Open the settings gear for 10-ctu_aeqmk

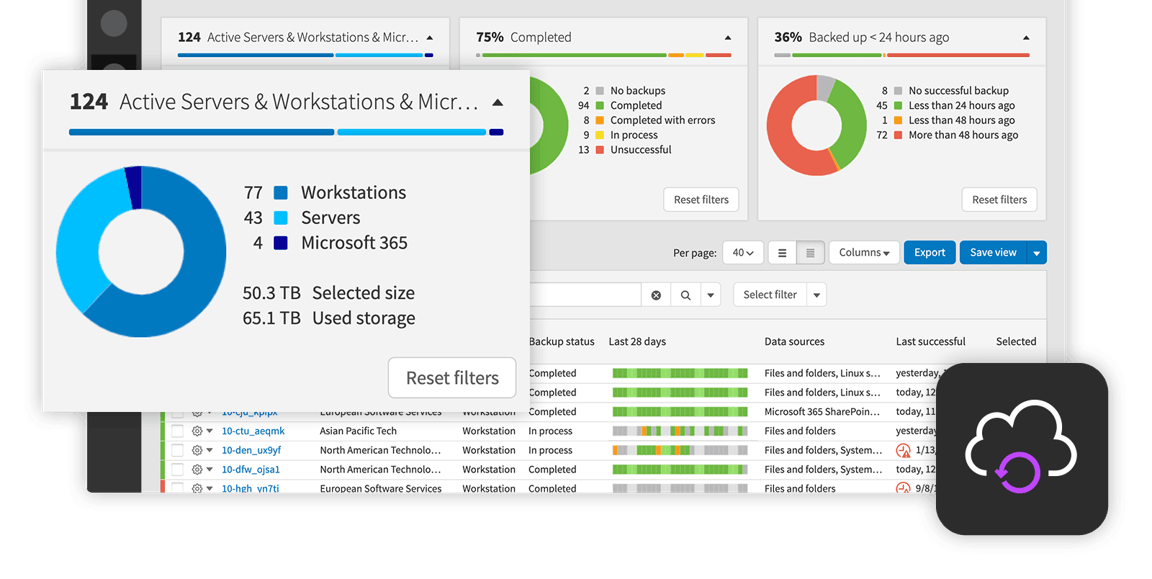coord(196,431)
